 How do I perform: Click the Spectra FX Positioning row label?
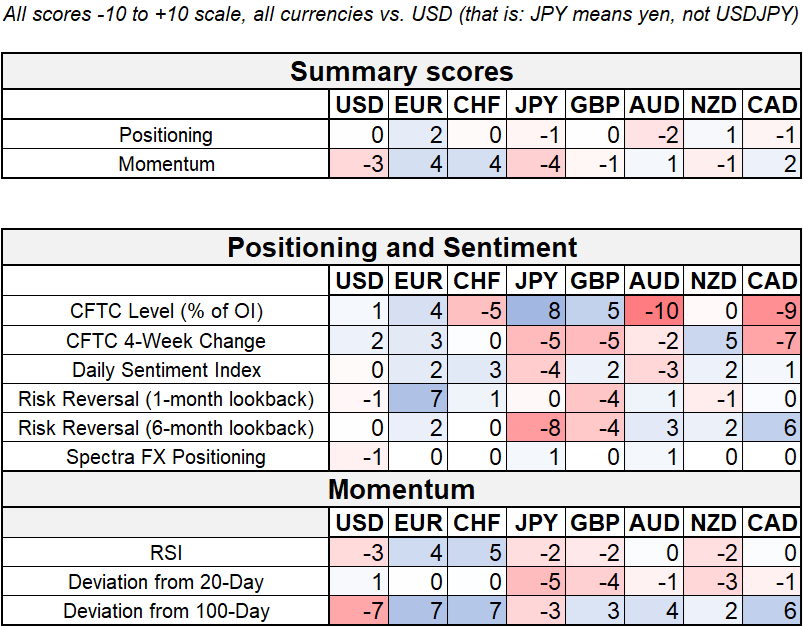pyautogui.click(x=167, y=457)
